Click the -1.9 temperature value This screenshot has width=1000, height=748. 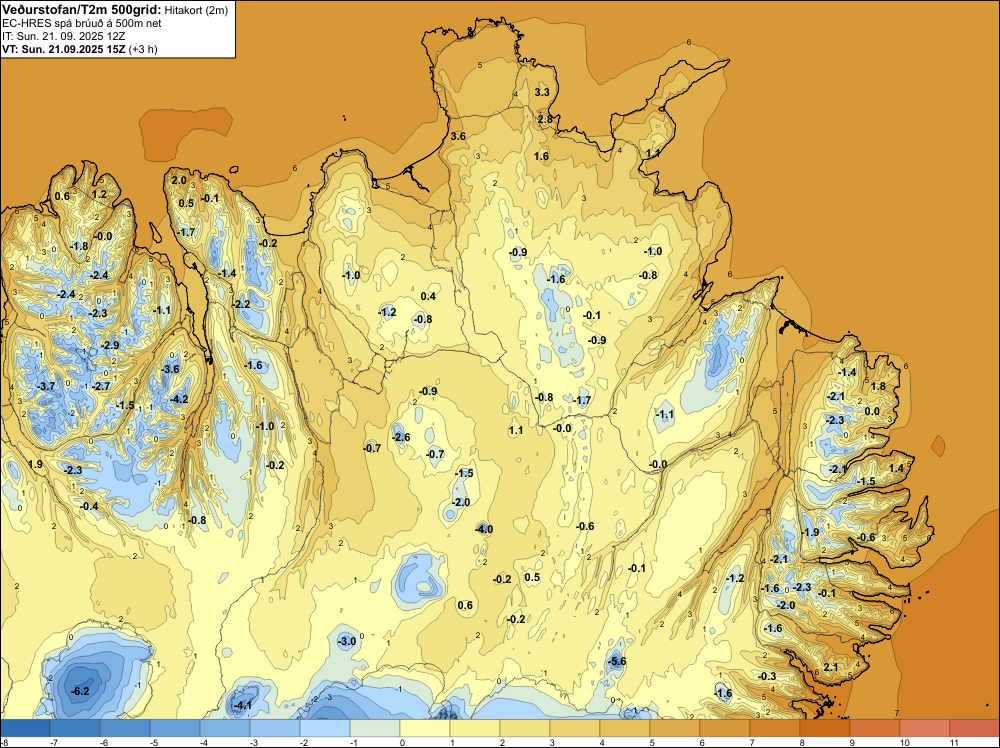(811, 532)
